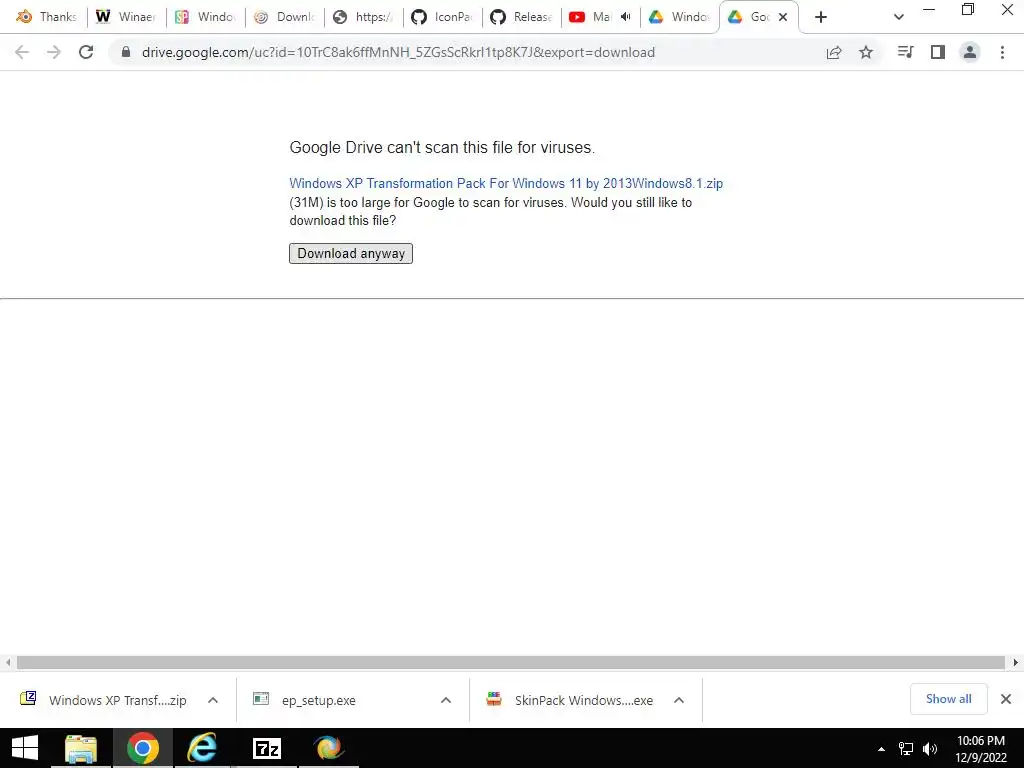Switch to the Thanks tab
The height and width of the screenshot is (768, 1024).
pos(46,17)
